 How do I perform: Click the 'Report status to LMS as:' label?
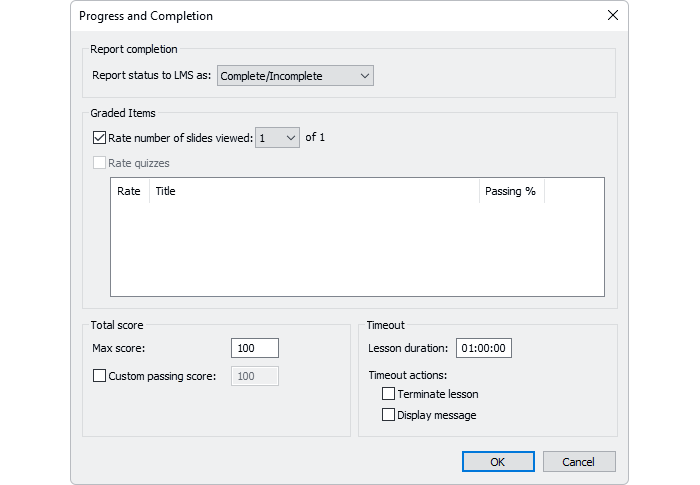coord(151,75)
